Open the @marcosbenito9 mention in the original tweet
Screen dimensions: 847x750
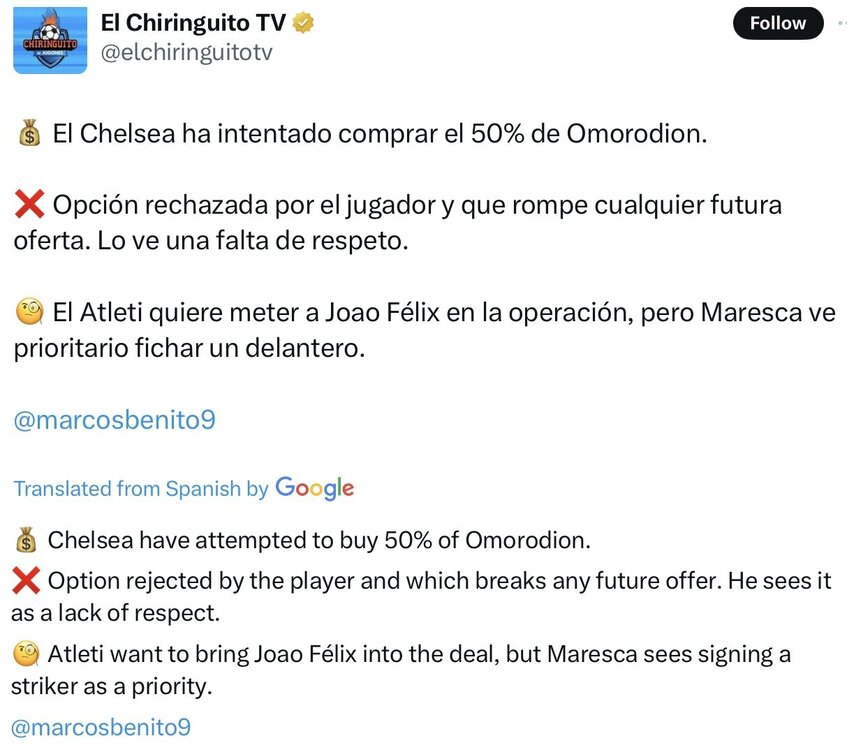pyautogui.click(x=115, y=420)
